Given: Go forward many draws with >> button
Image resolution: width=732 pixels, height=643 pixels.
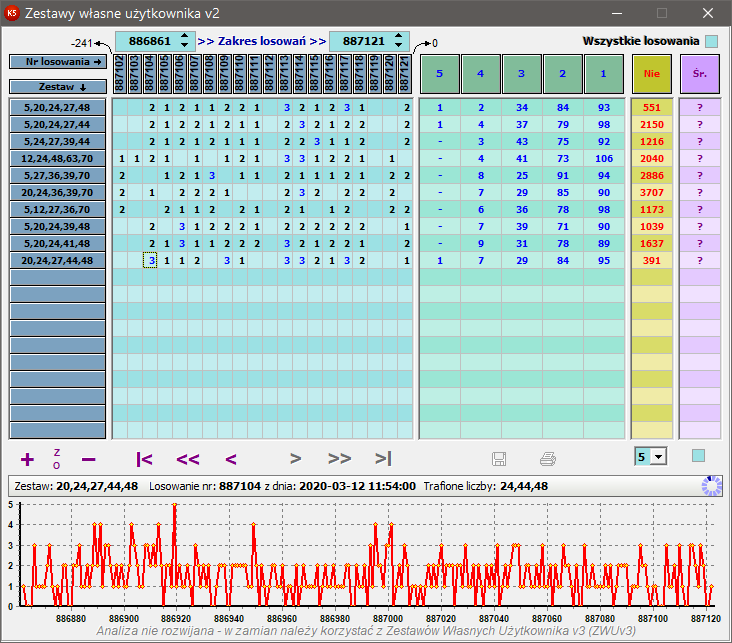Looking at the screenshot, I should (x=339, y=459).
